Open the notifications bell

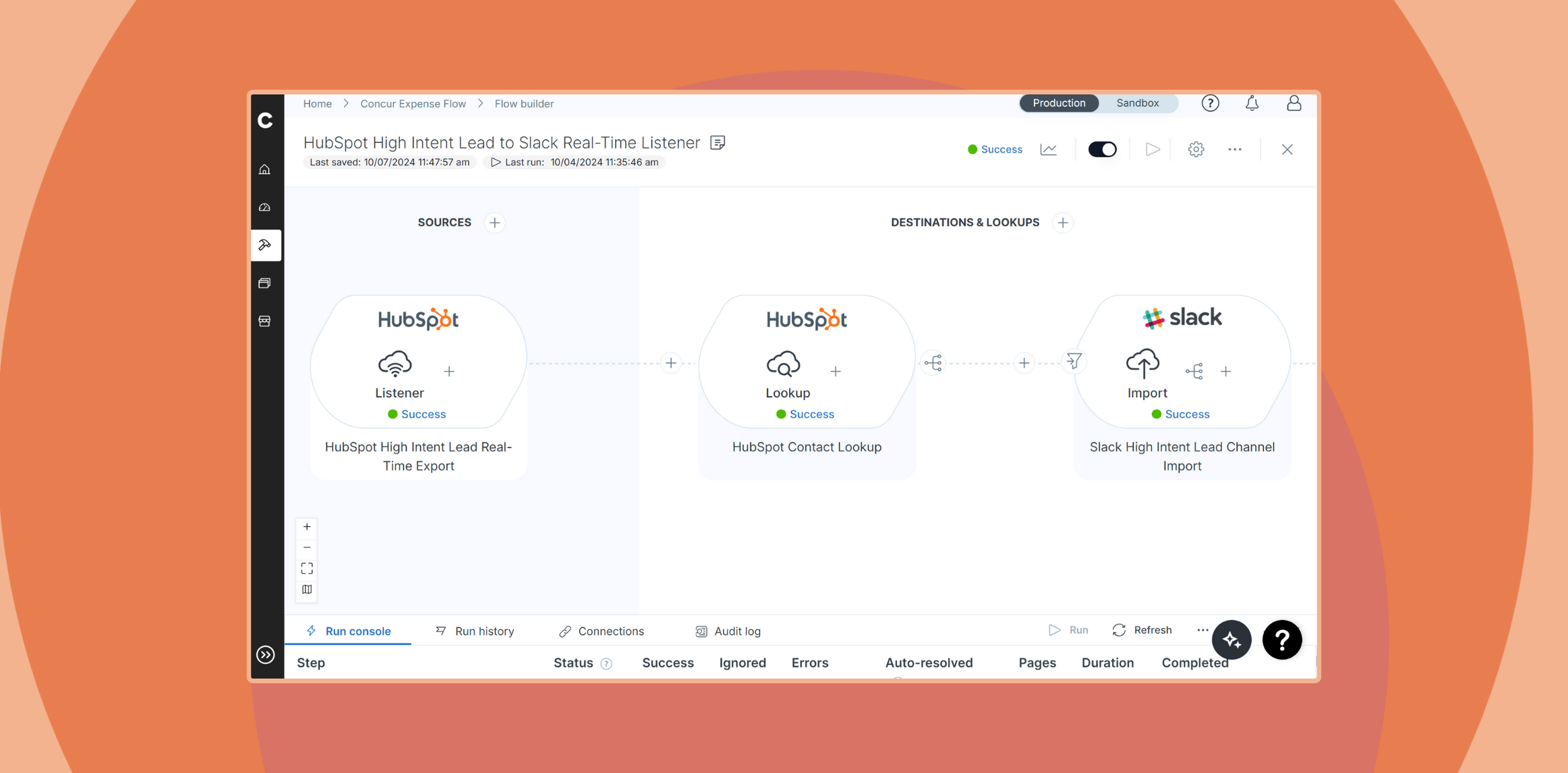[1252, 103]
